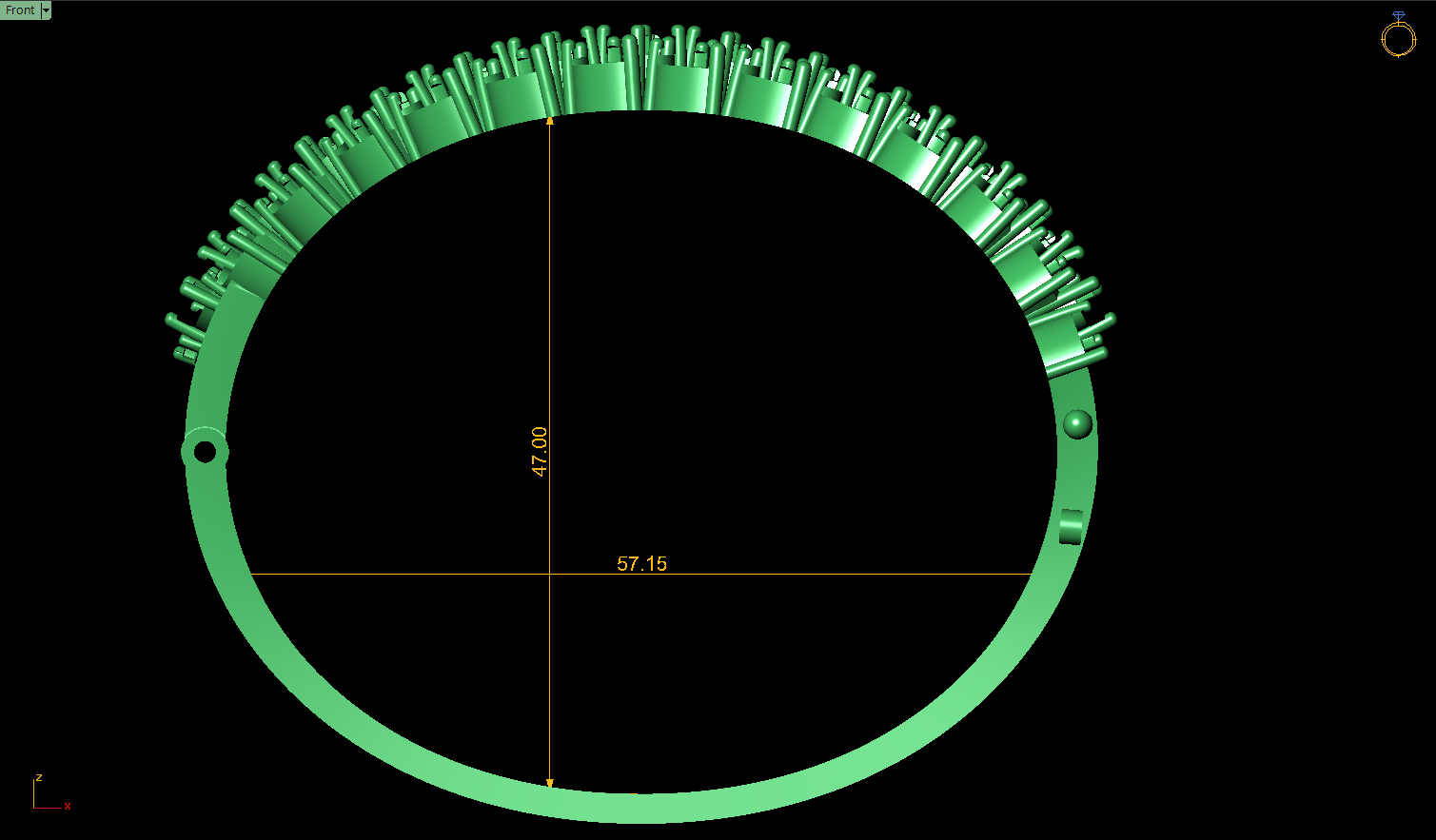Click the intersection of the two dimension lines

(549, 574)
